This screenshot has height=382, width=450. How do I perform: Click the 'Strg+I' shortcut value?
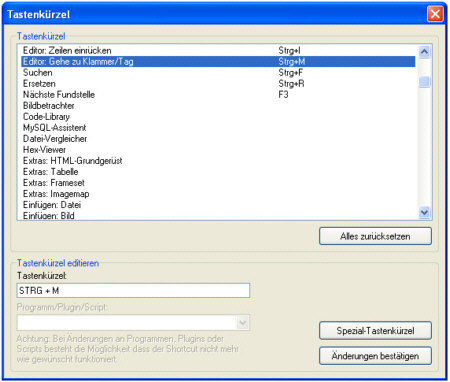tap(289, 51)
